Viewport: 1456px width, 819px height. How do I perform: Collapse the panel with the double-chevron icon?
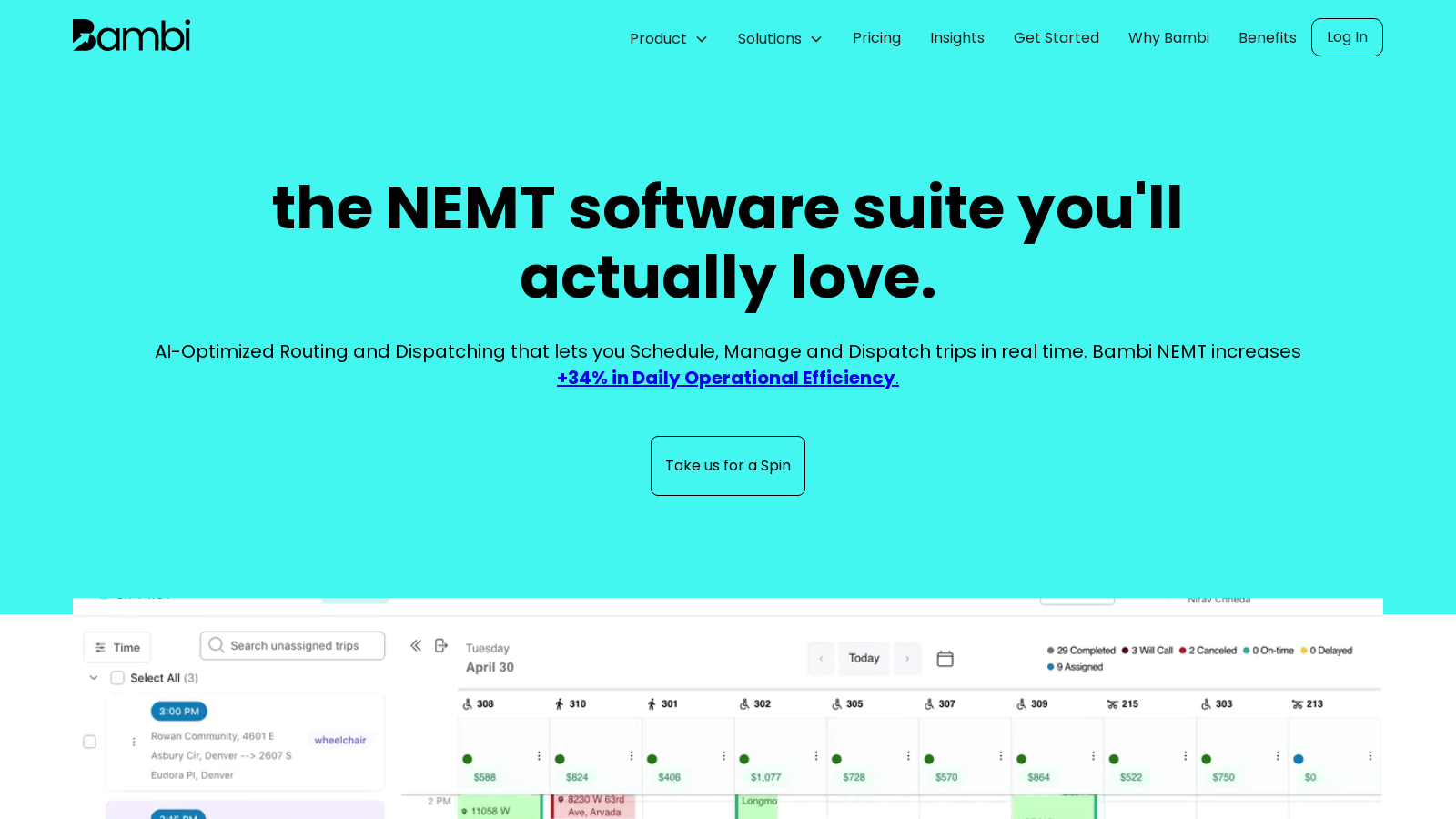[416, 645]
